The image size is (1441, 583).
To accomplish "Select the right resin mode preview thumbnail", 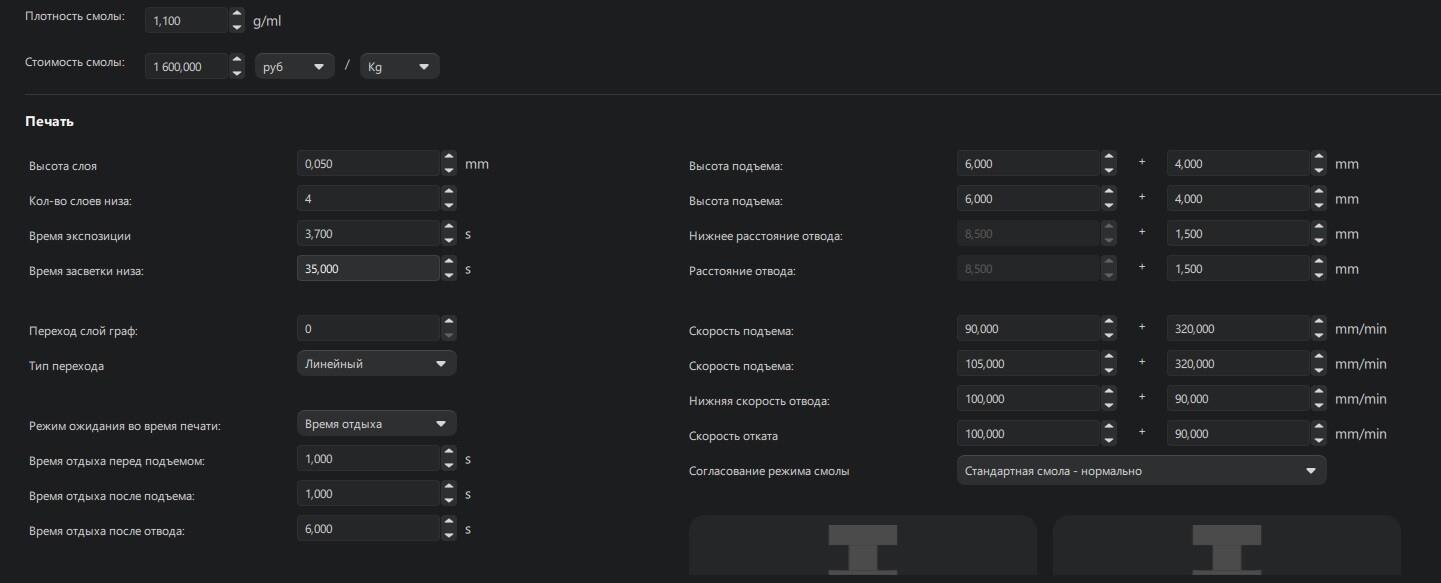I will [x=1226, y=547].
